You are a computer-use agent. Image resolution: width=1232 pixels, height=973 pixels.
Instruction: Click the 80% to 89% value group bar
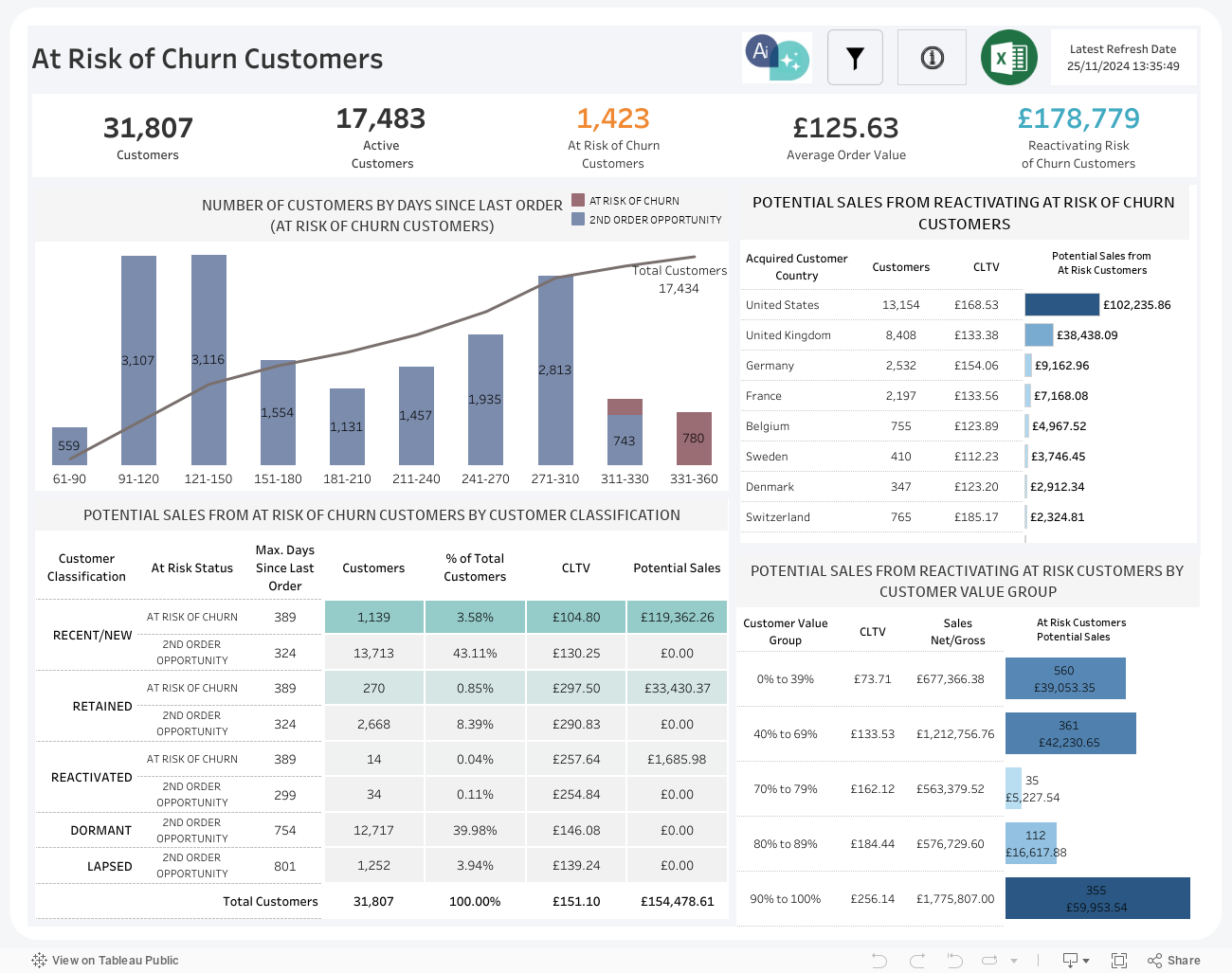1031,843
